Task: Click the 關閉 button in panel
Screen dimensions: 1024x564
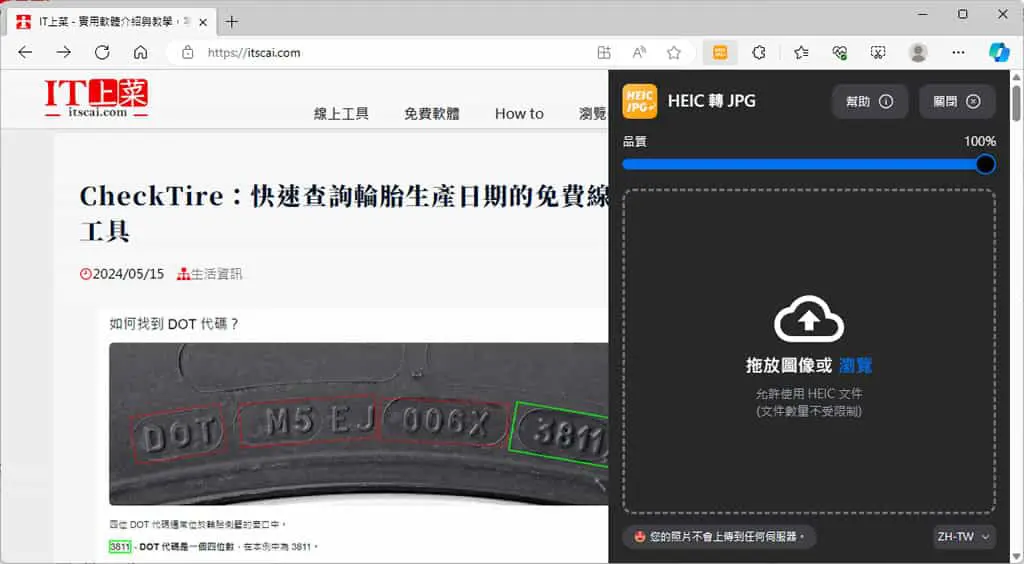Action: [957, 101]
